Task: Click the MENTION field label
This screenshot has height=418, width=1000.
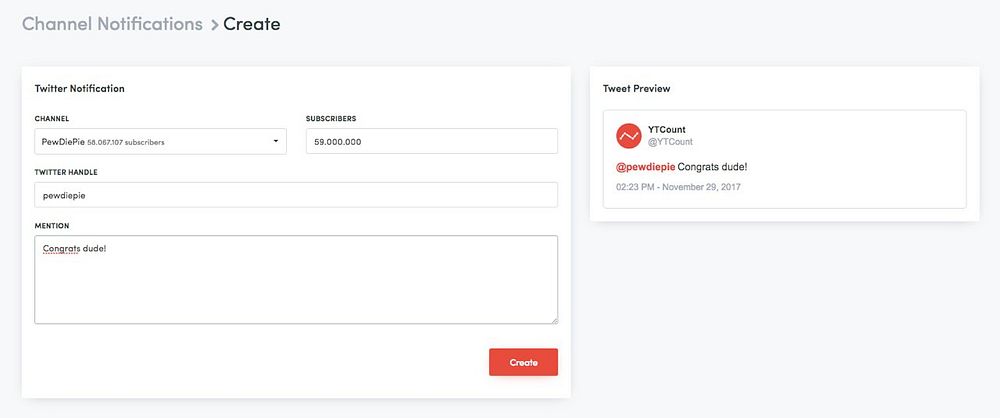Action: point(52,226)
